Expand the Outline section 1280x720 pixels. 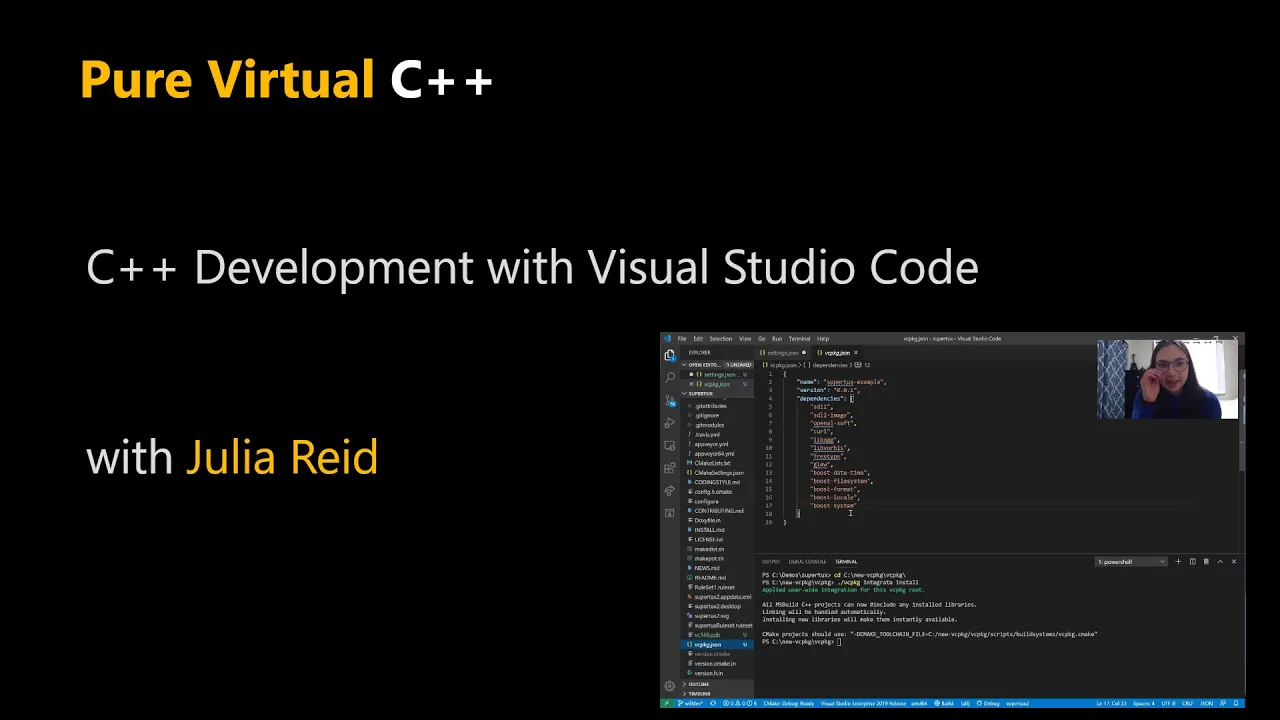(717, 684)
